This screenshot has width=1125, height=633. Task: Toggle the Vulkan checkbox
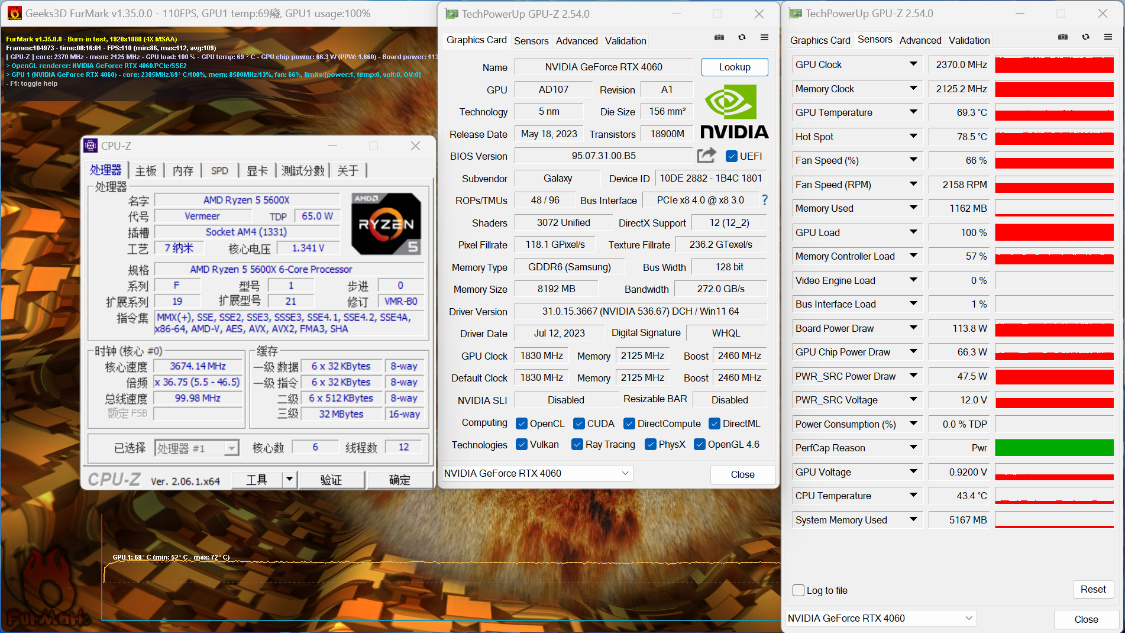click(x=522, y=444)
